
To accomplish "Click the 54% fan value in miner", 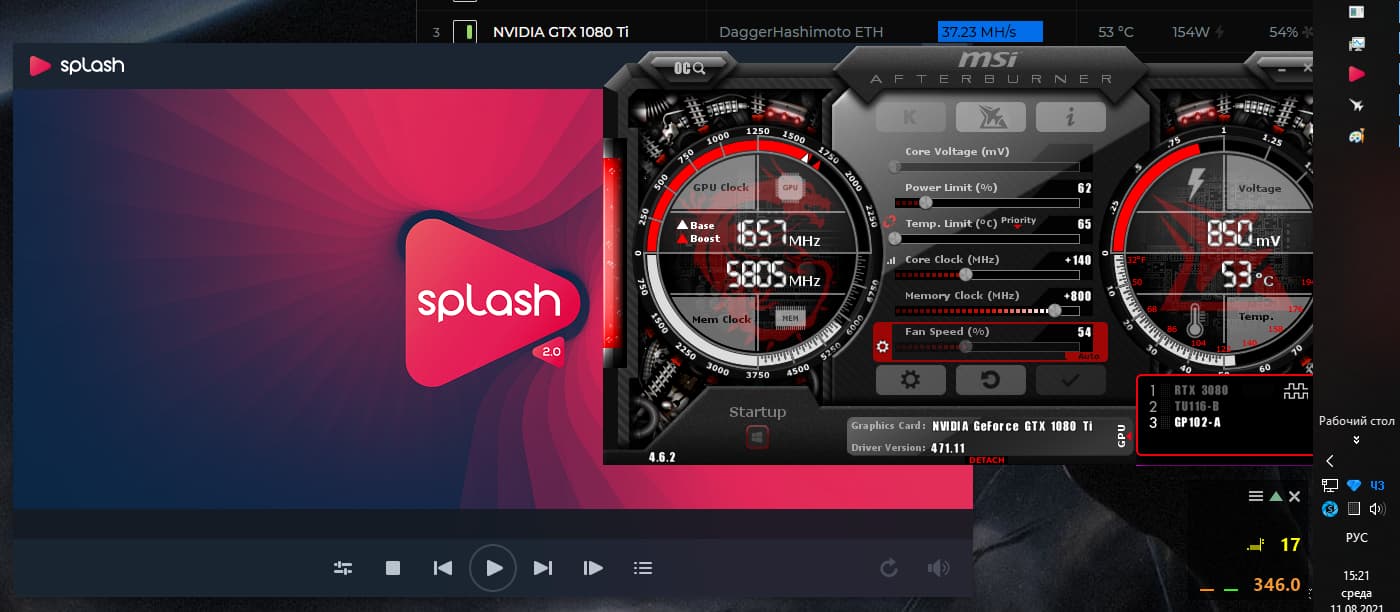I will pos(1283,32).
